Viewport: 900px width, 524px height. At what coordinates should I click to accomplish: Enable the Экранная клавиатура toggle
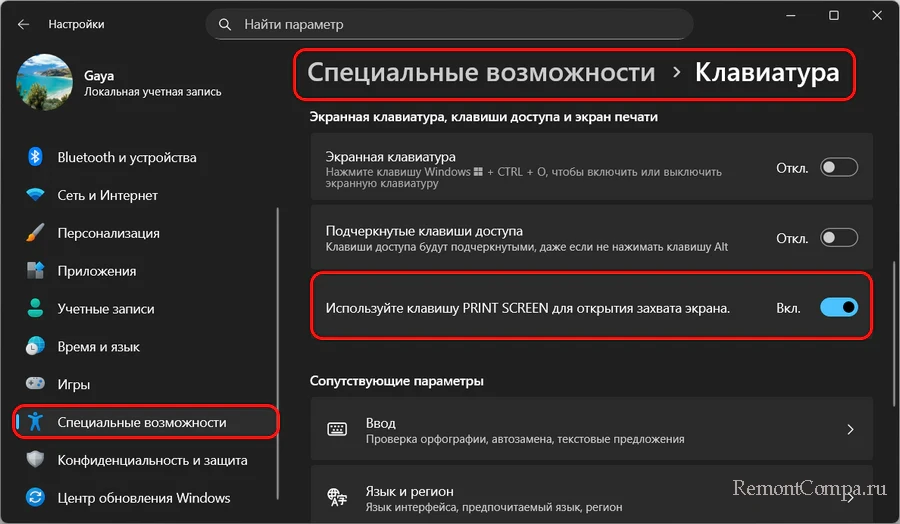838,168
